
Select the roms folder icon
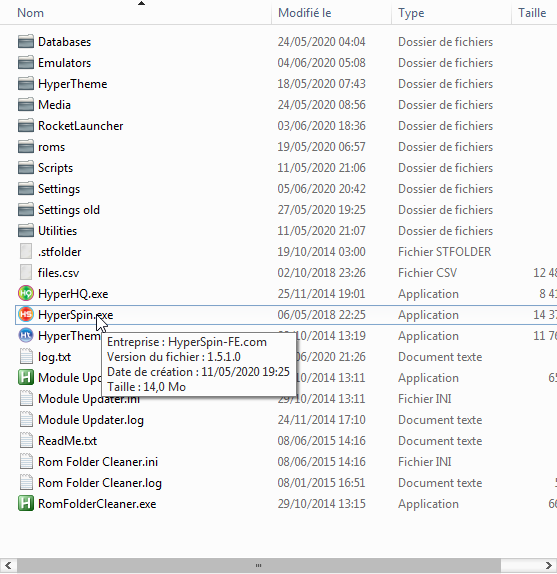pos(26,147)
